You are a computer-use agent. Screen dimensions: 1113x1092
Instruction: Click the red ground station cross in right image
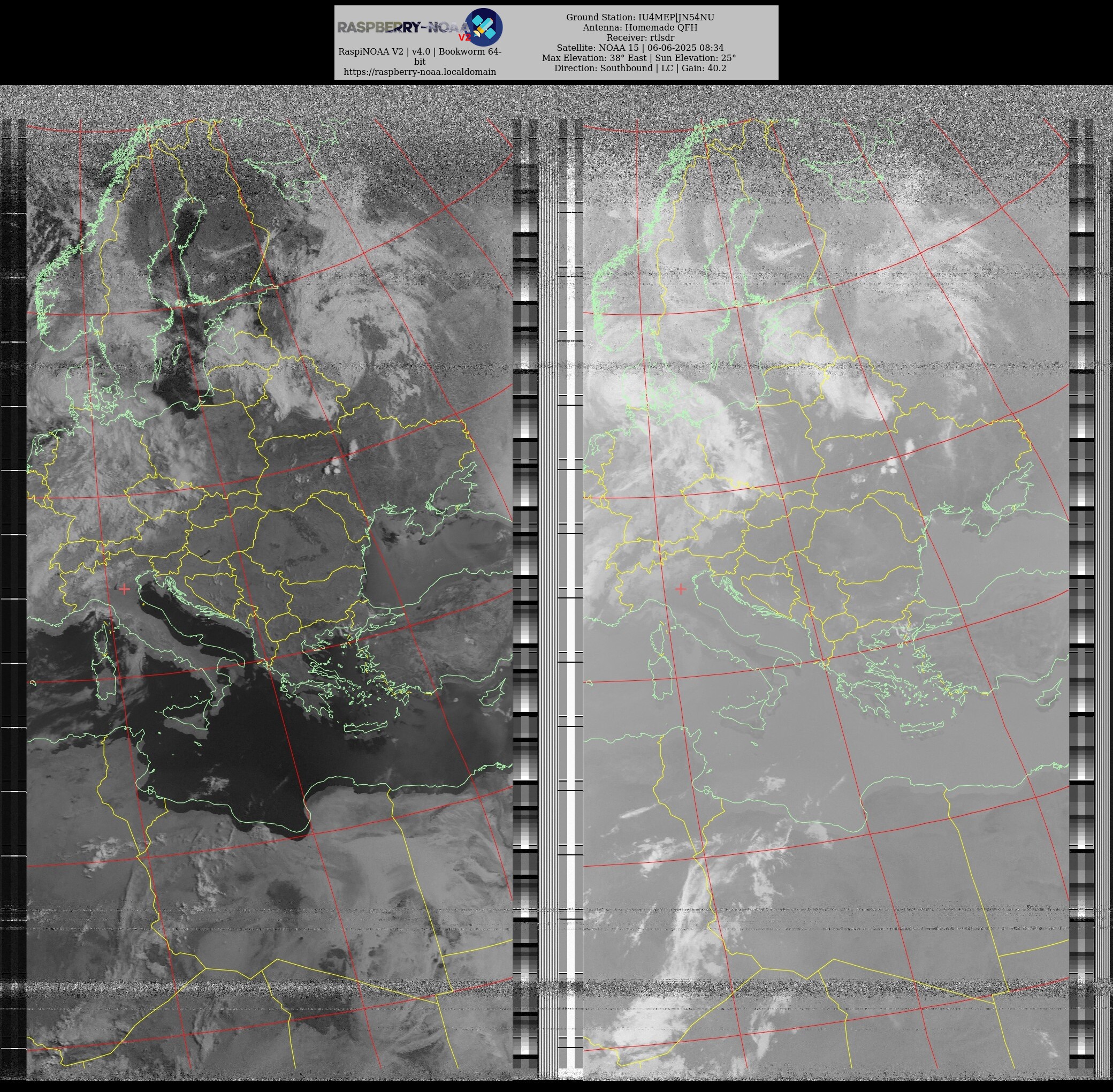pyautogui.click(x=681, y=588)
